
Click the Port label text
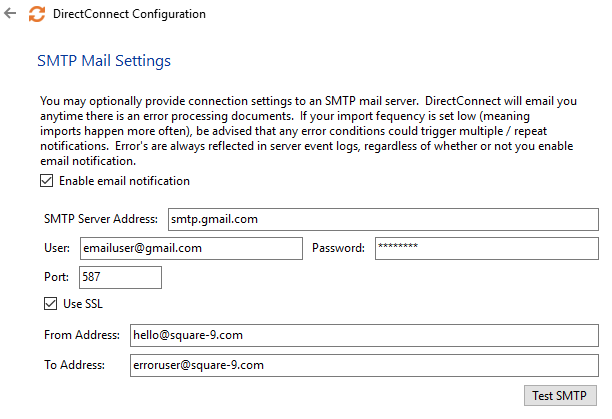pyautogui.click(x=56, y=277)
